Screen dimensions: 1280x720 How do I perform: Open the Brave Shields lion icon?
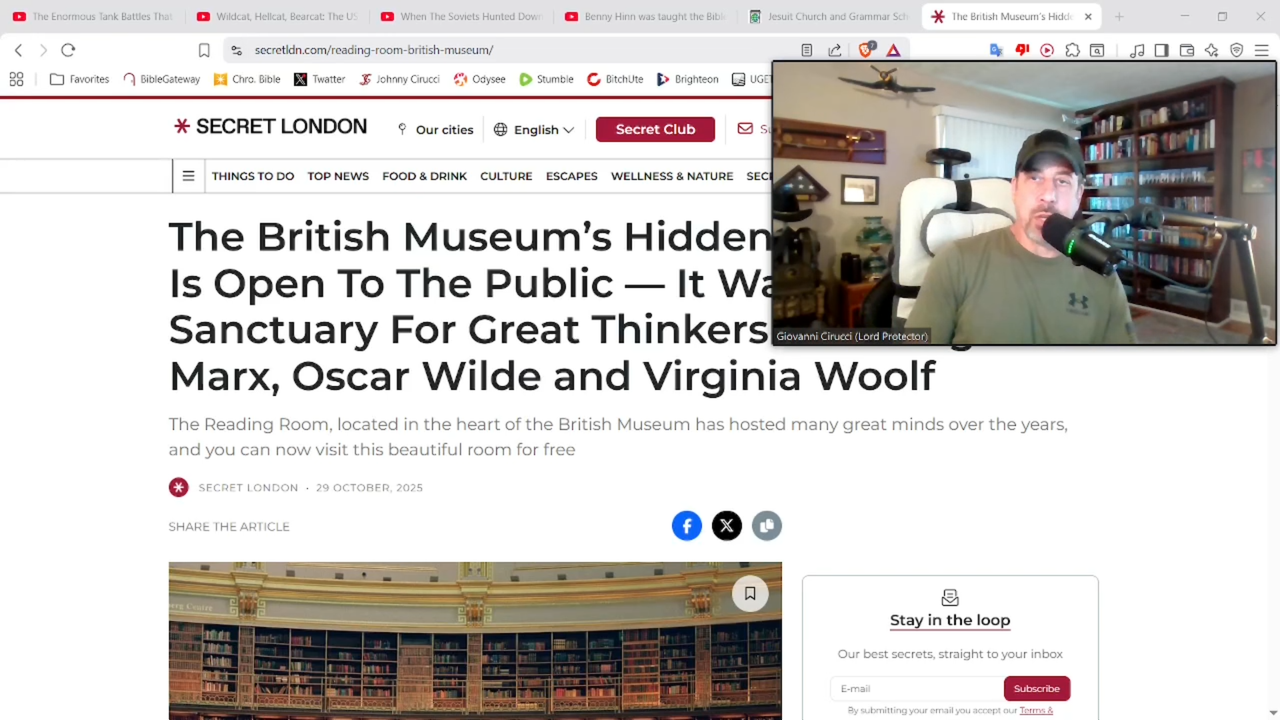coord(867,49)
